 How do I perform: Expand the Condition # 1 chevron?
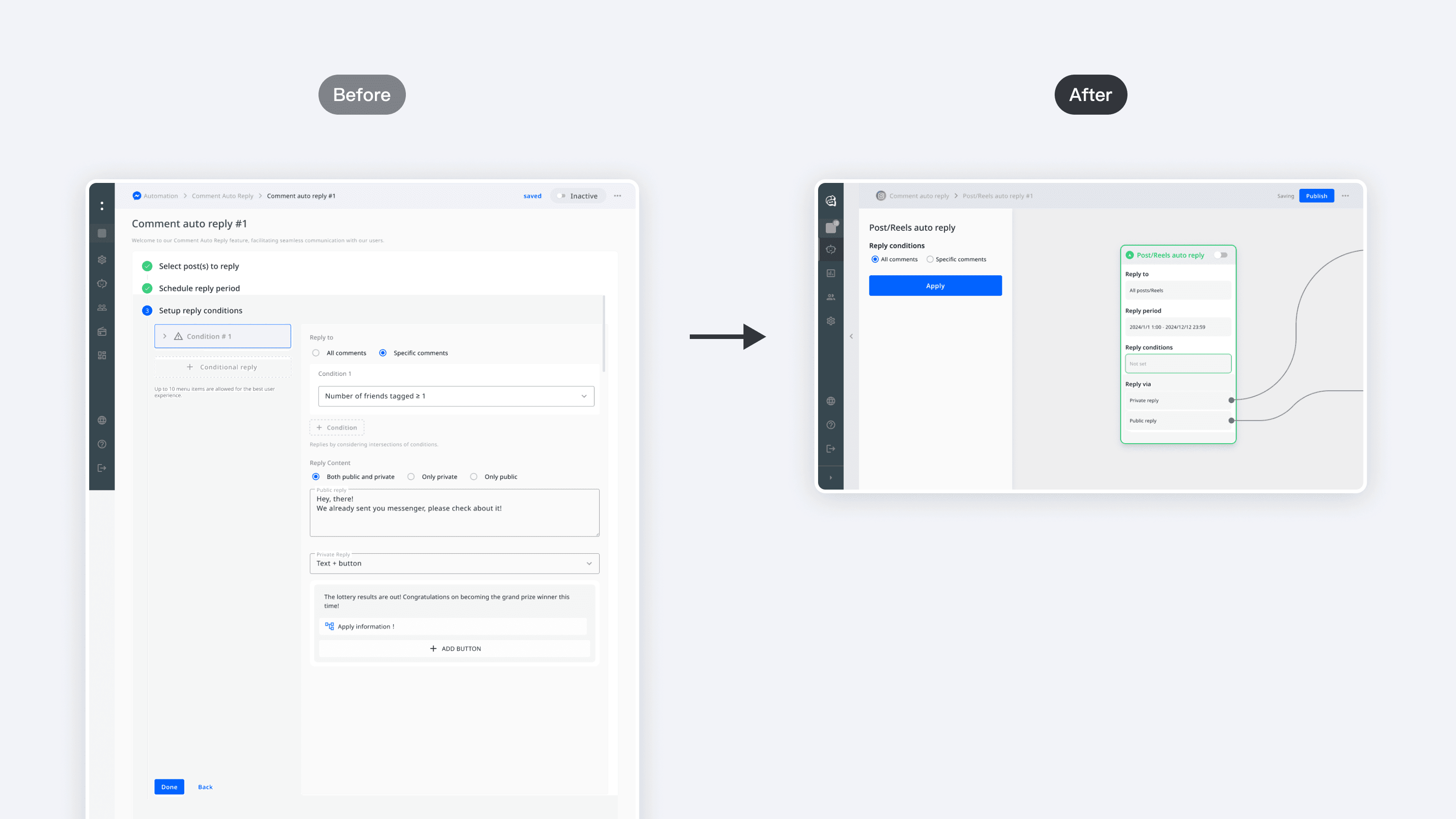(164, 336)
